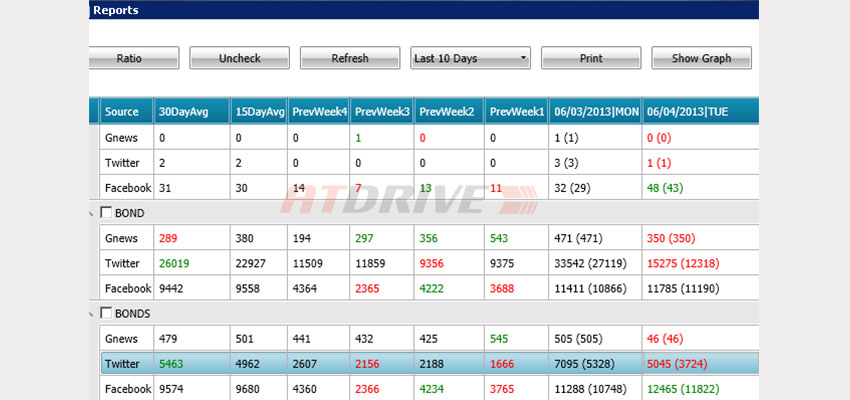Open the Last 10 Days dropdown
The height and width of the screenshot is (400, 850).
(x=471, y=58)
